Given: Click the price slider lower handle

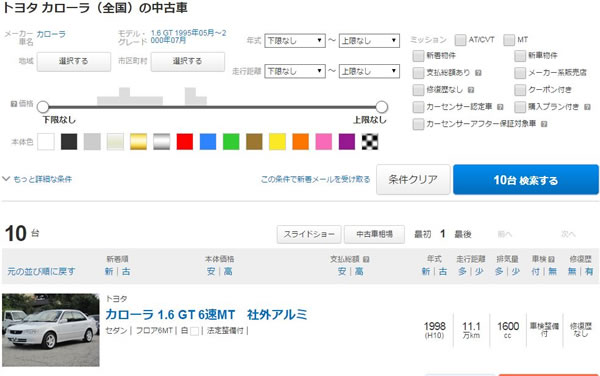Looking at the screenshot, I should coord(43,107).
